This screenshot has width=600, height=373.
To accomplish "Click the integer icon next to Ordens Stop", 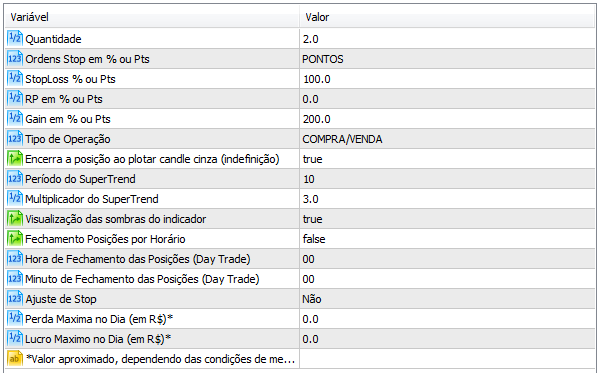I will pos(15,59).
